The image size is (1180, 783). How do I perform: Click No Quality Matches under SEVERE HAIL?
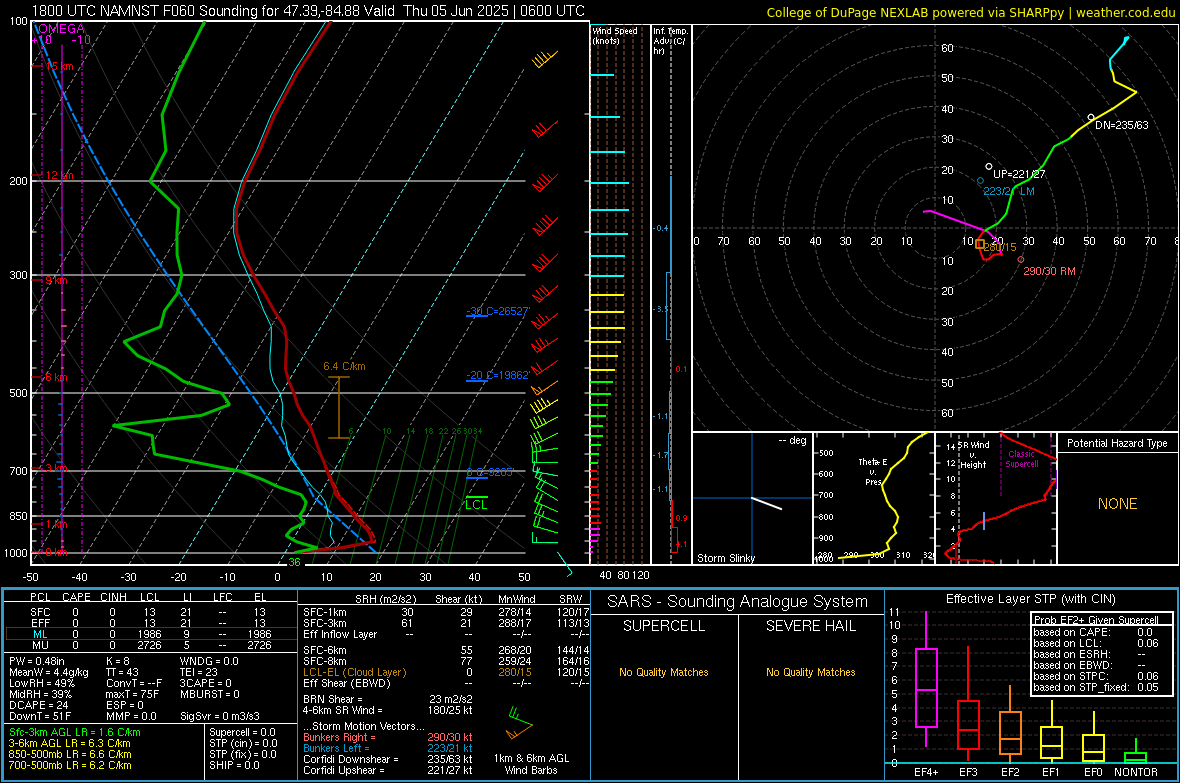(x=810, y=672)
